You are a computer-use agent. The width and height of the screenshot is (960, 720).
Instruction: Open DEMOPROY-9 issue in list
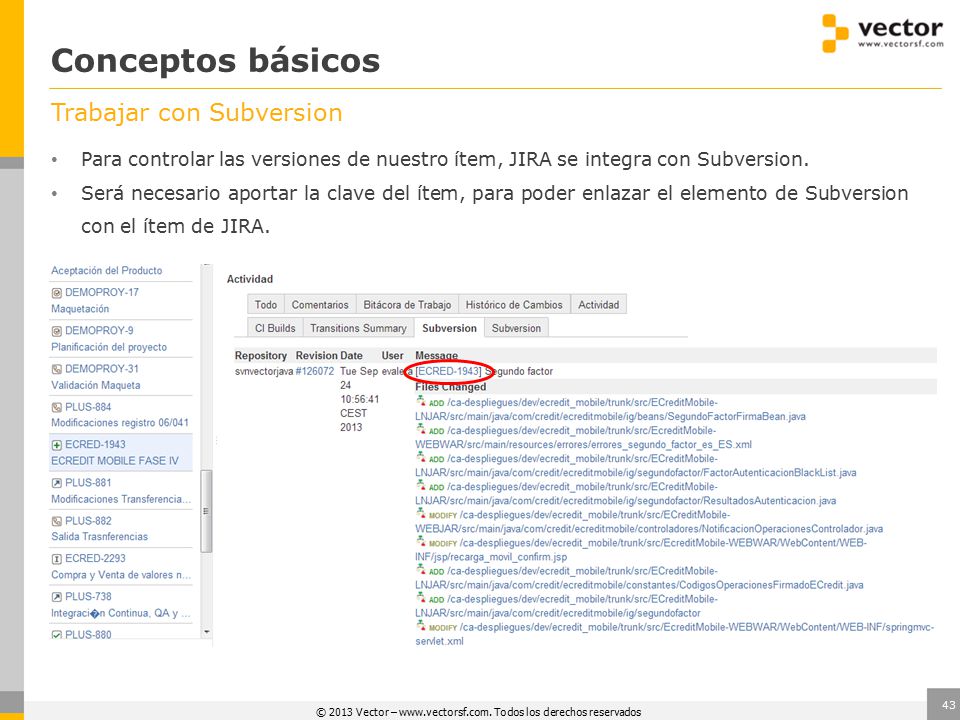[99, 331]
